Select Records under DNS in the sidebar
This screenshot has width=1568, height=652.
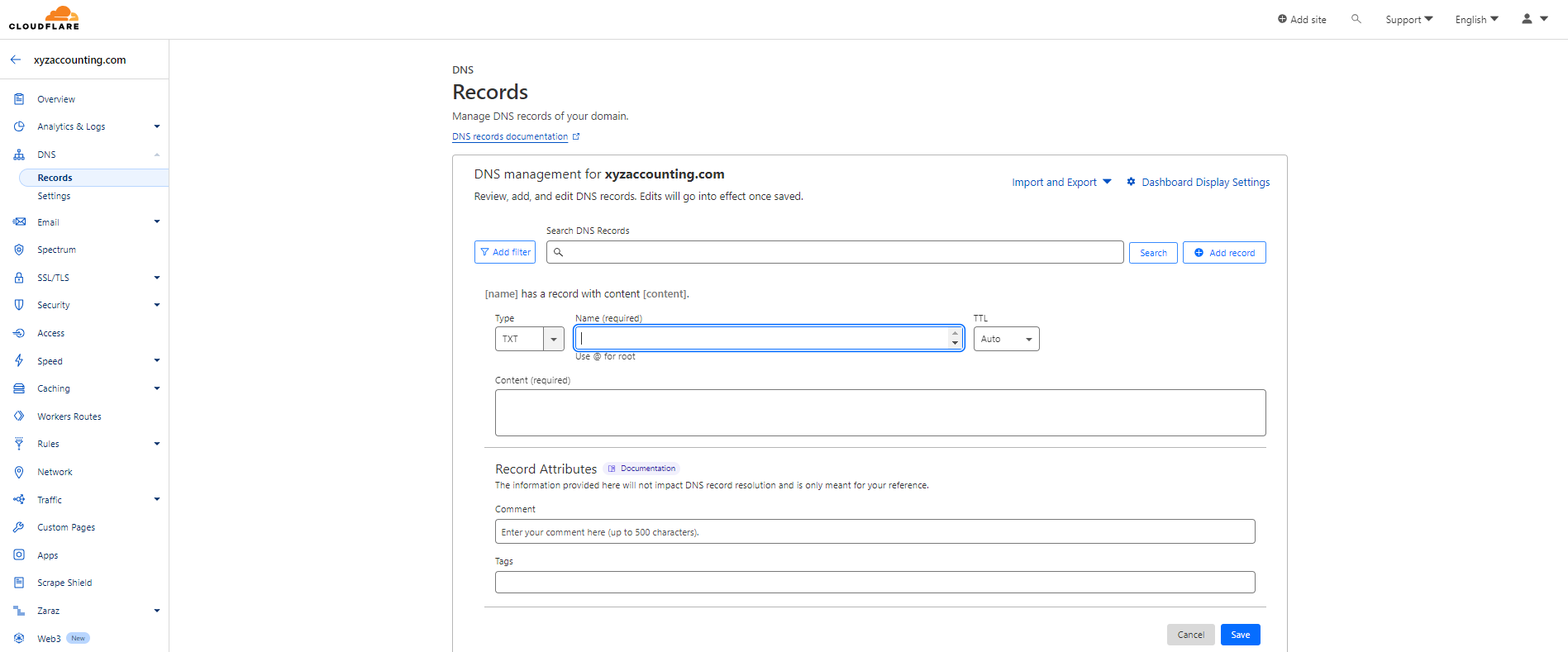pos(93,178)
